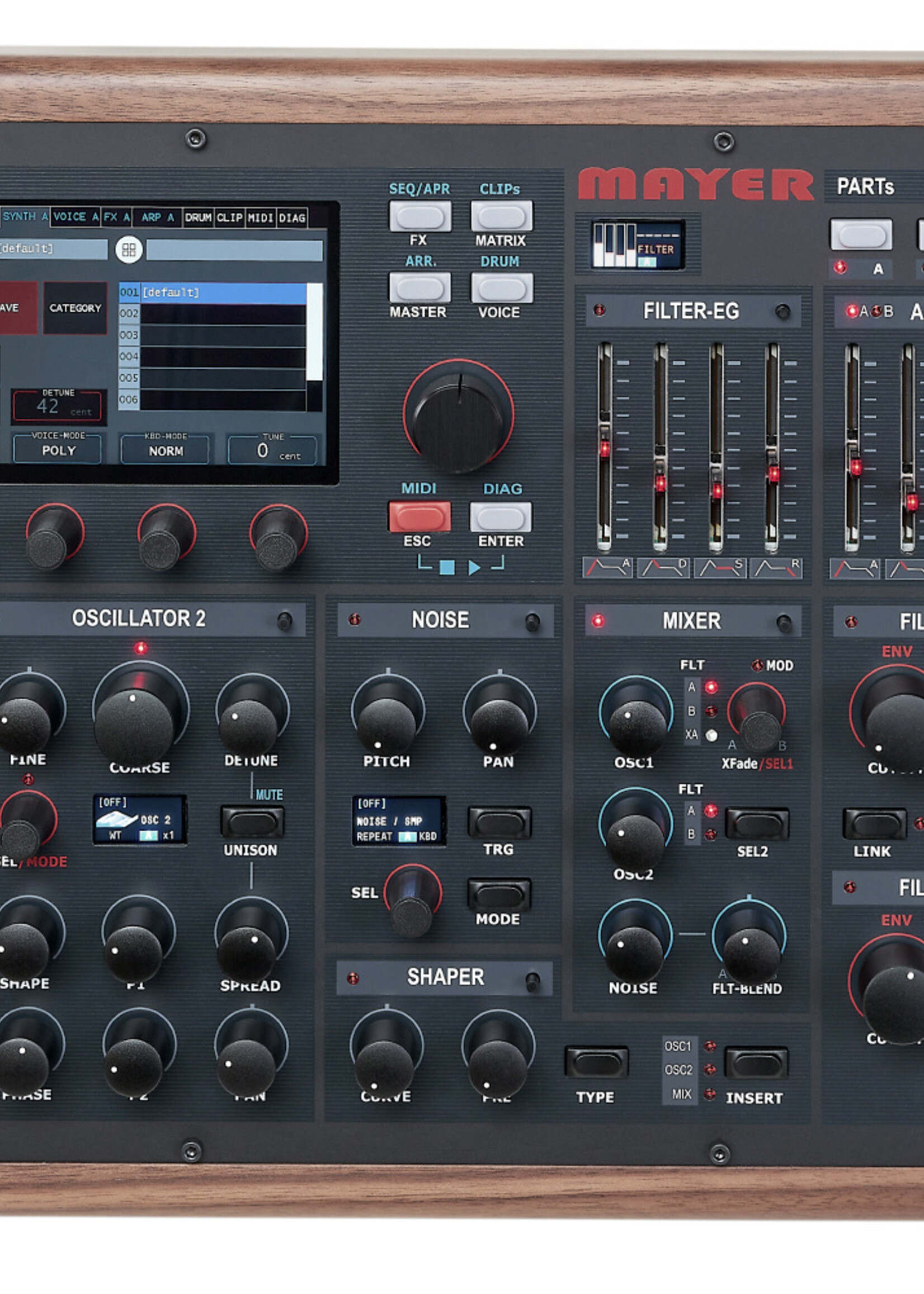The height and width of the screenshot is (1294, 924).
Task: Open the SYNTH A tab on screen
Action: click(25, 217)
